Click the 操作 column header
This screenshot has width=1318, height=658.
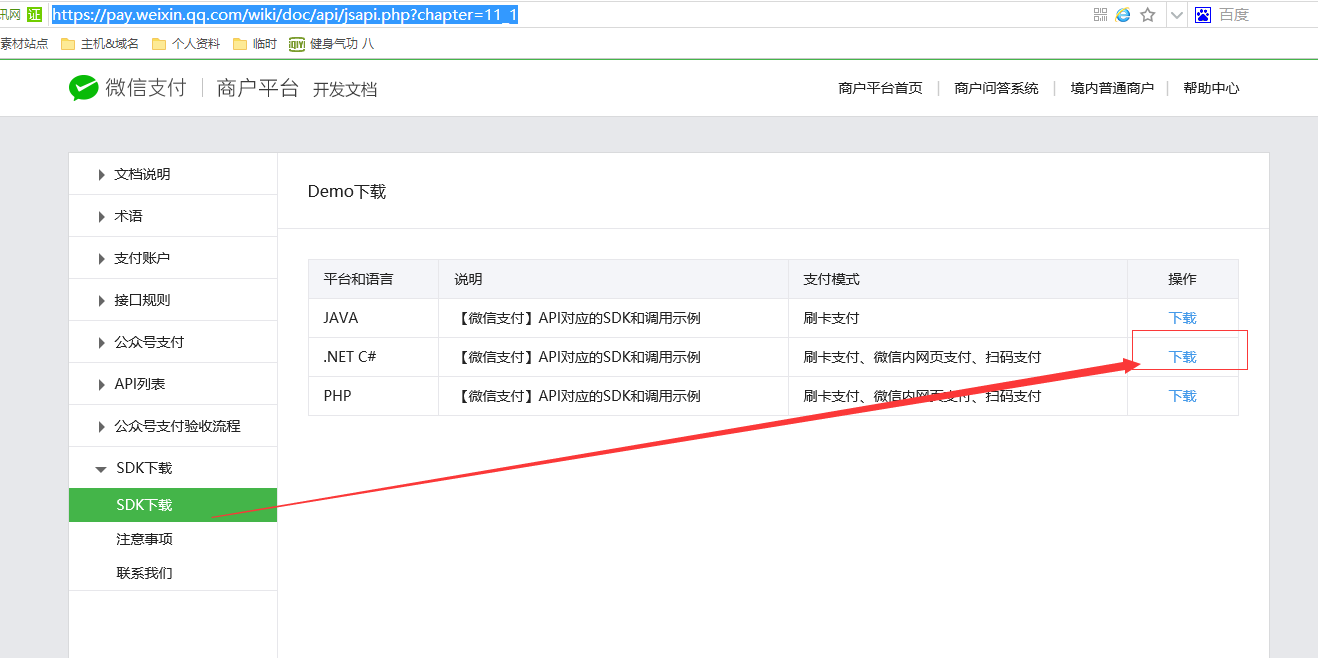pyautogui.click(x=1182, y=279)
